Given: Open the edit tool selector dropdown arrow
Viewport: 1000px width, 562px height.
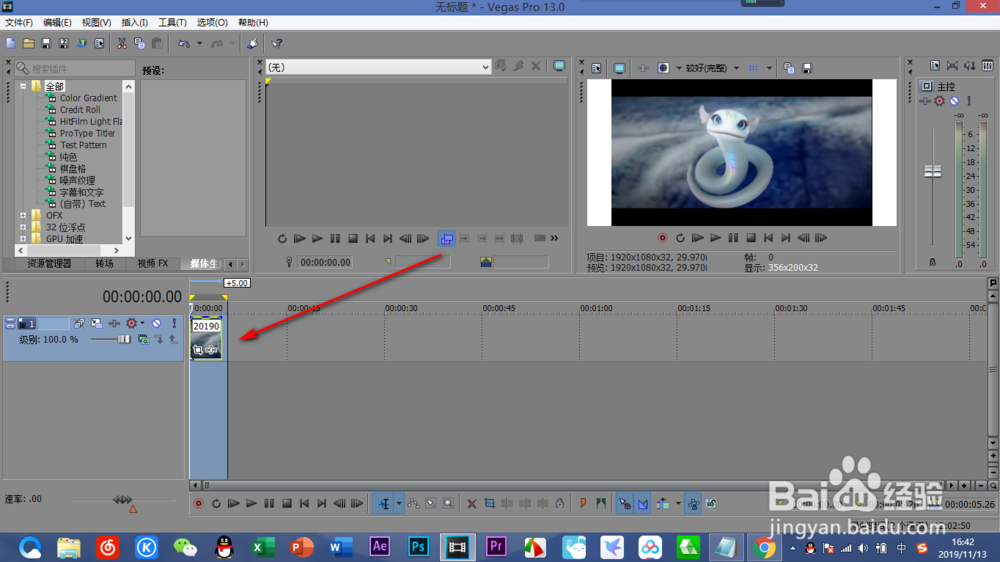Looking at the screenshot, I should pyautogui.click(x=399, y=504).
